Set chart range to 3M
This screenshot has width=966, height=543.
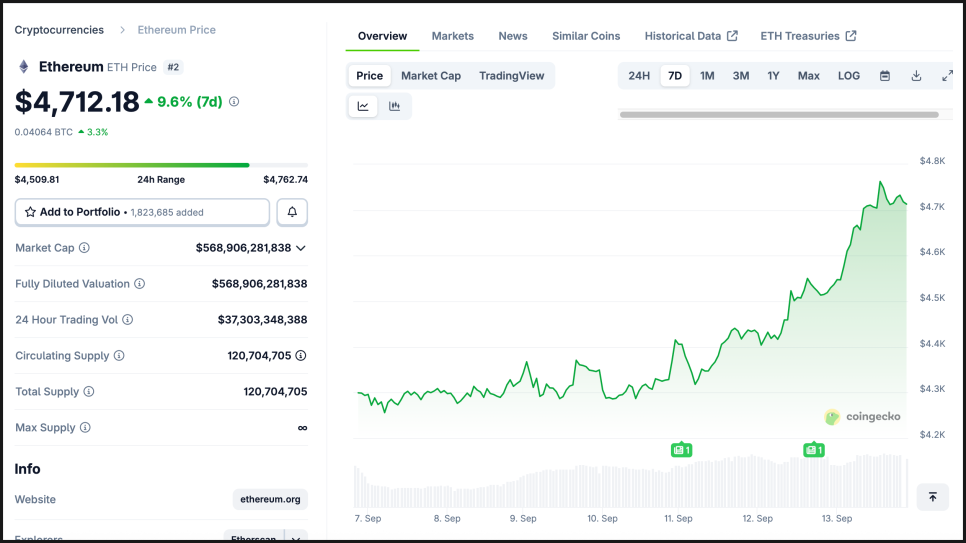741,76
